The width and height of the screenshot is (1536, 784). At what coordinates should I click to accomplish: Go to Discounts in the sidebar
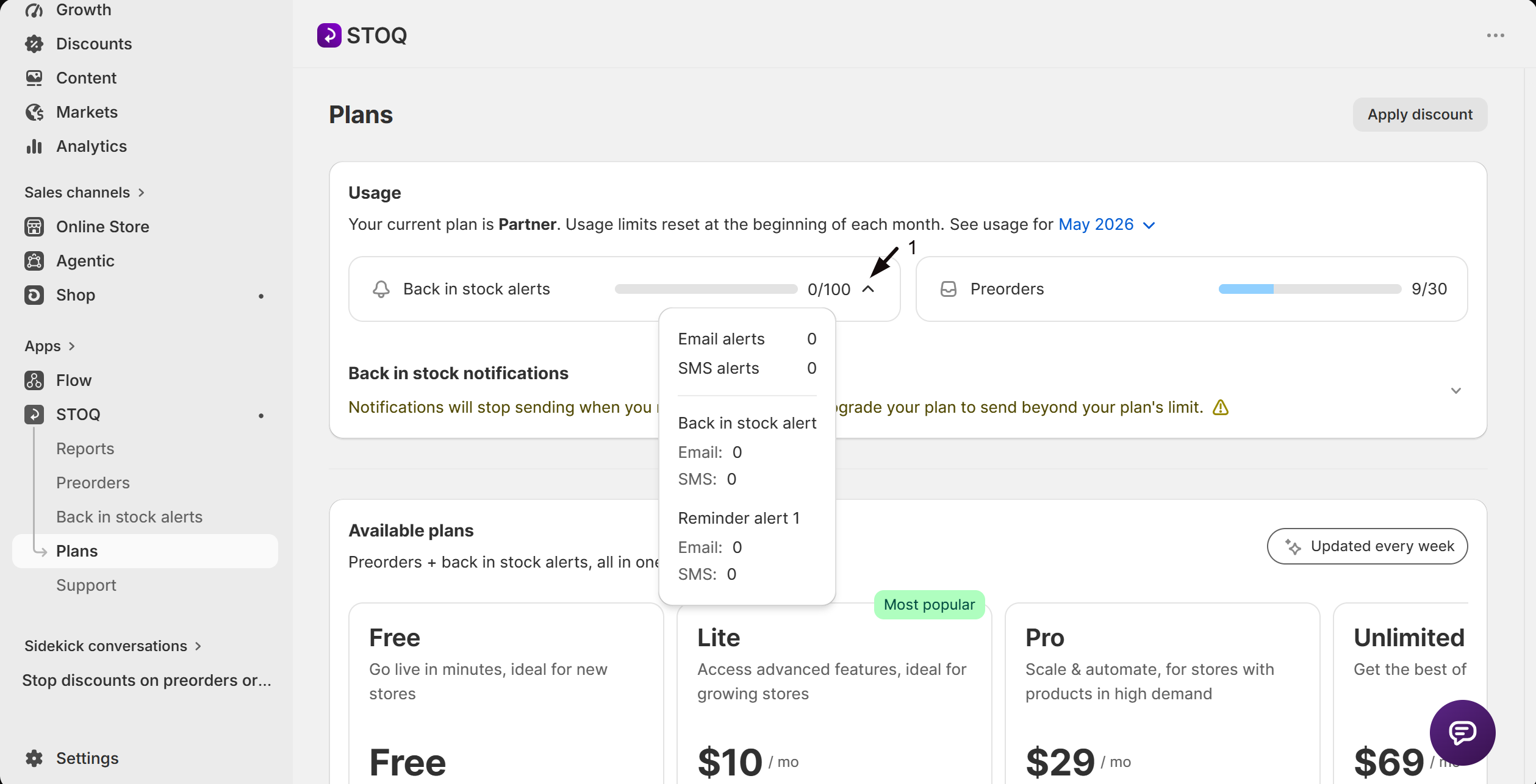[94, 44]
